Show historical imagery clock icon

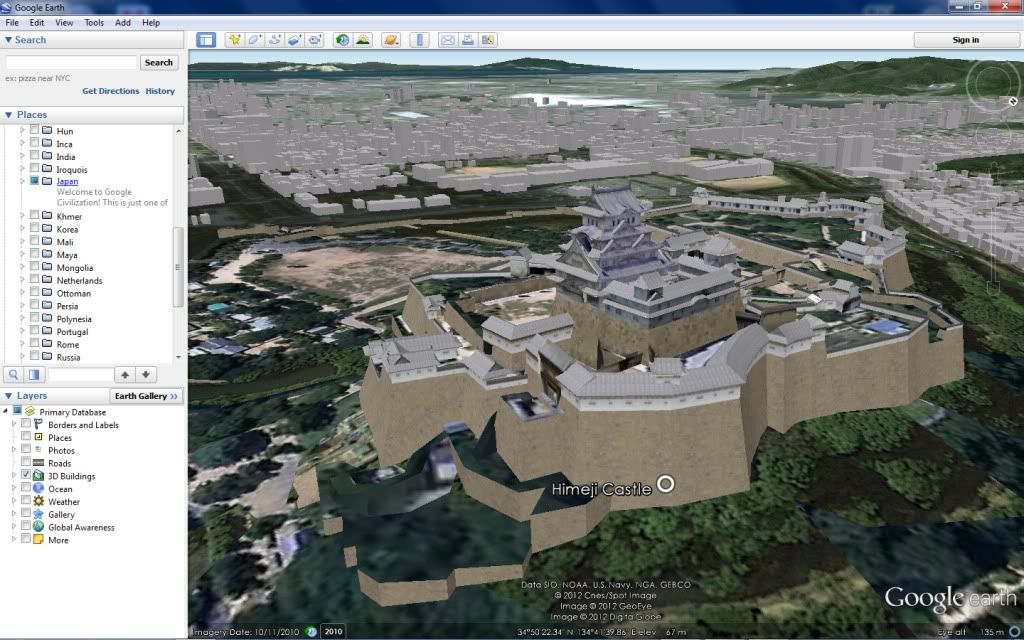click(x=342, y=40)
